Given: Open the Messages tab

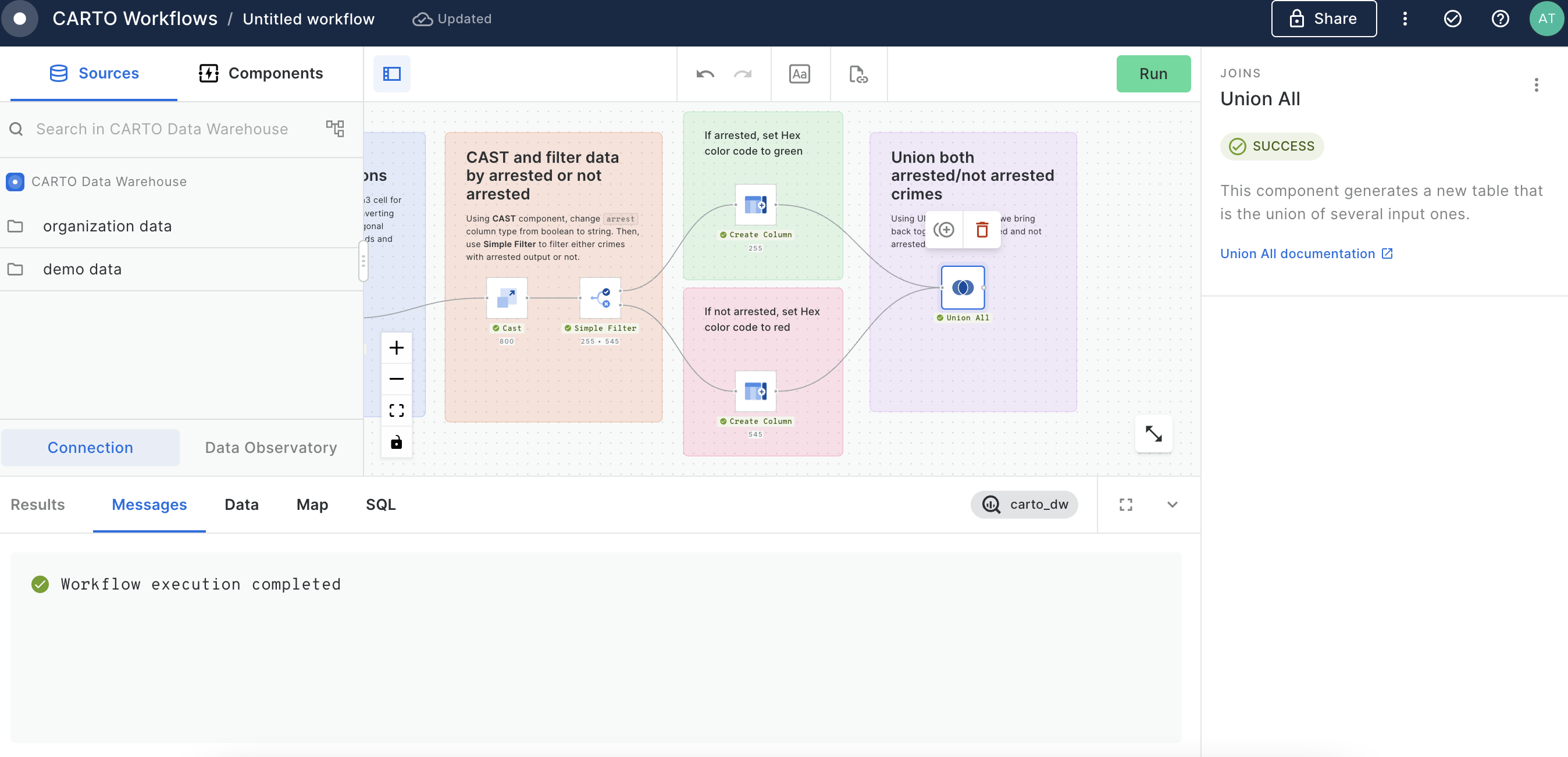Looking at the screenshot, I should (149, 504).
